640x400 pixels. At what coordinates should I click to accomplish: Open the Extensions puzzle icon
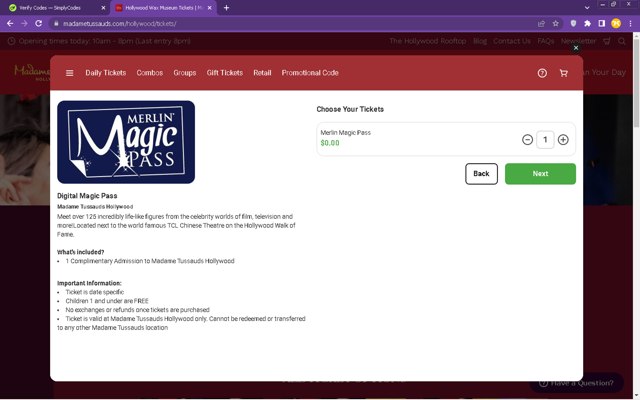pos(587,24)
